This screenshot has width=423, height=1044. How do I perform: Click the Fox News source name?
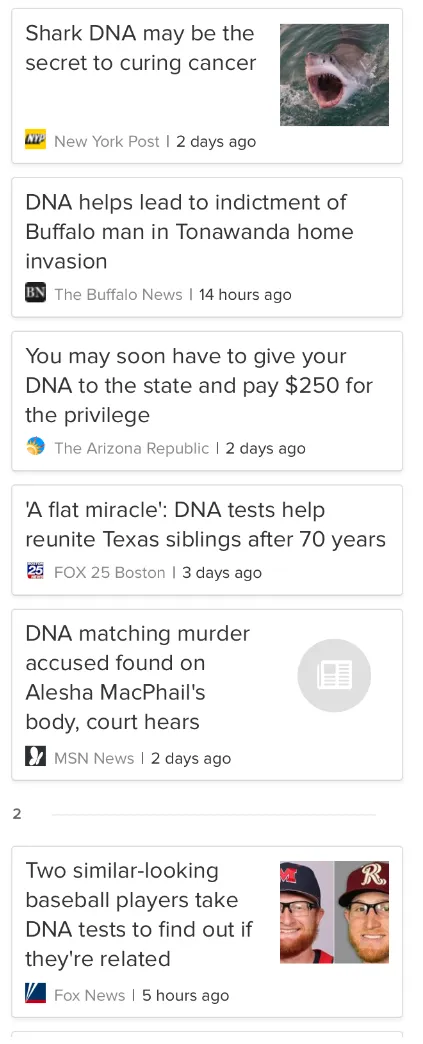click(x=89, y=995)
